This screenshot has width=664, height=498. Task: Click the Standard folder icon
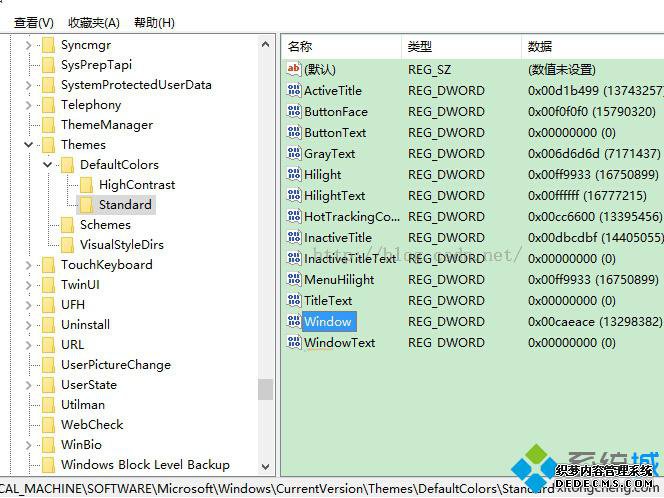pos(86,205)
